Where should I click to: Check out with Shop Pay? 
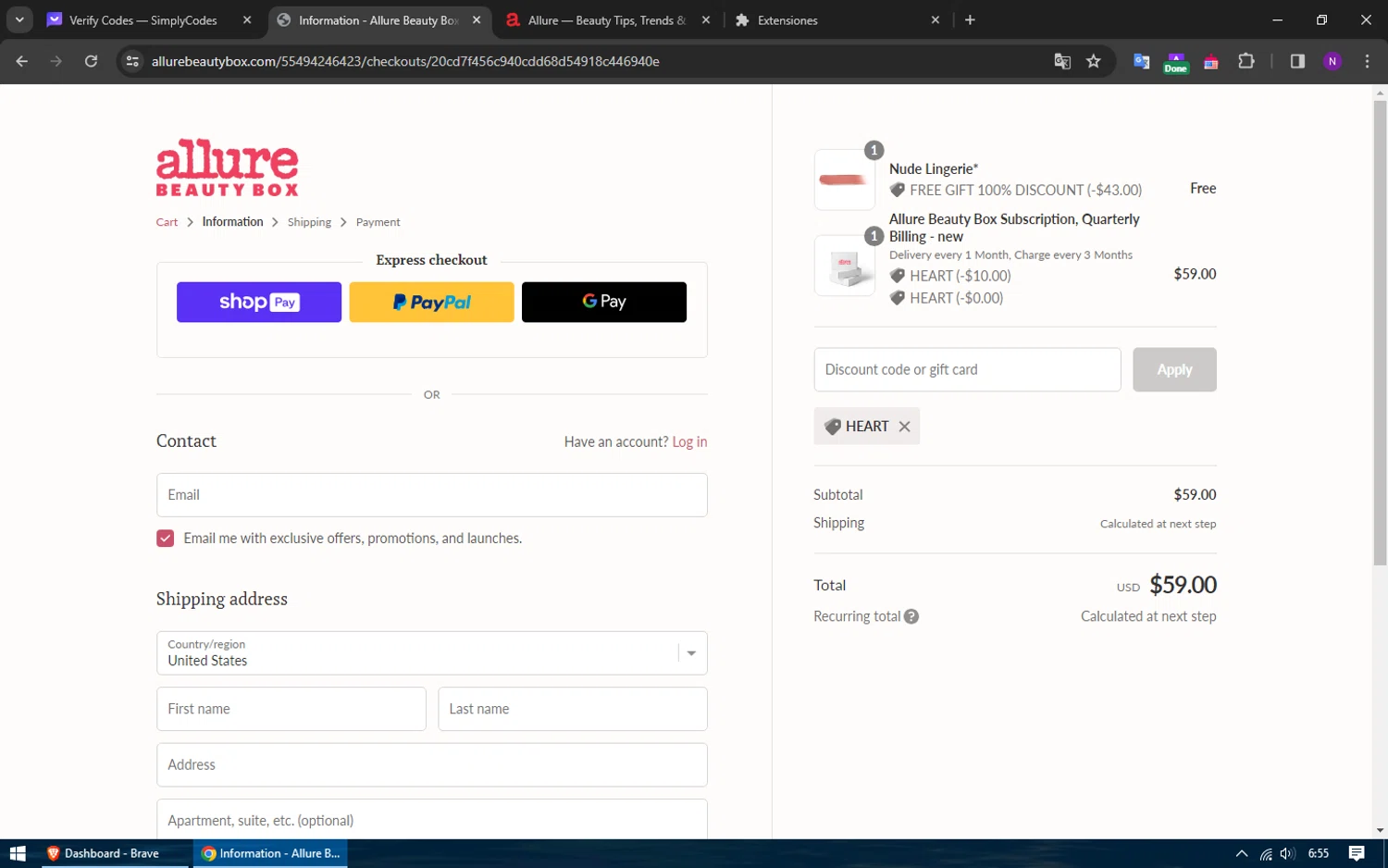(259, 303)
